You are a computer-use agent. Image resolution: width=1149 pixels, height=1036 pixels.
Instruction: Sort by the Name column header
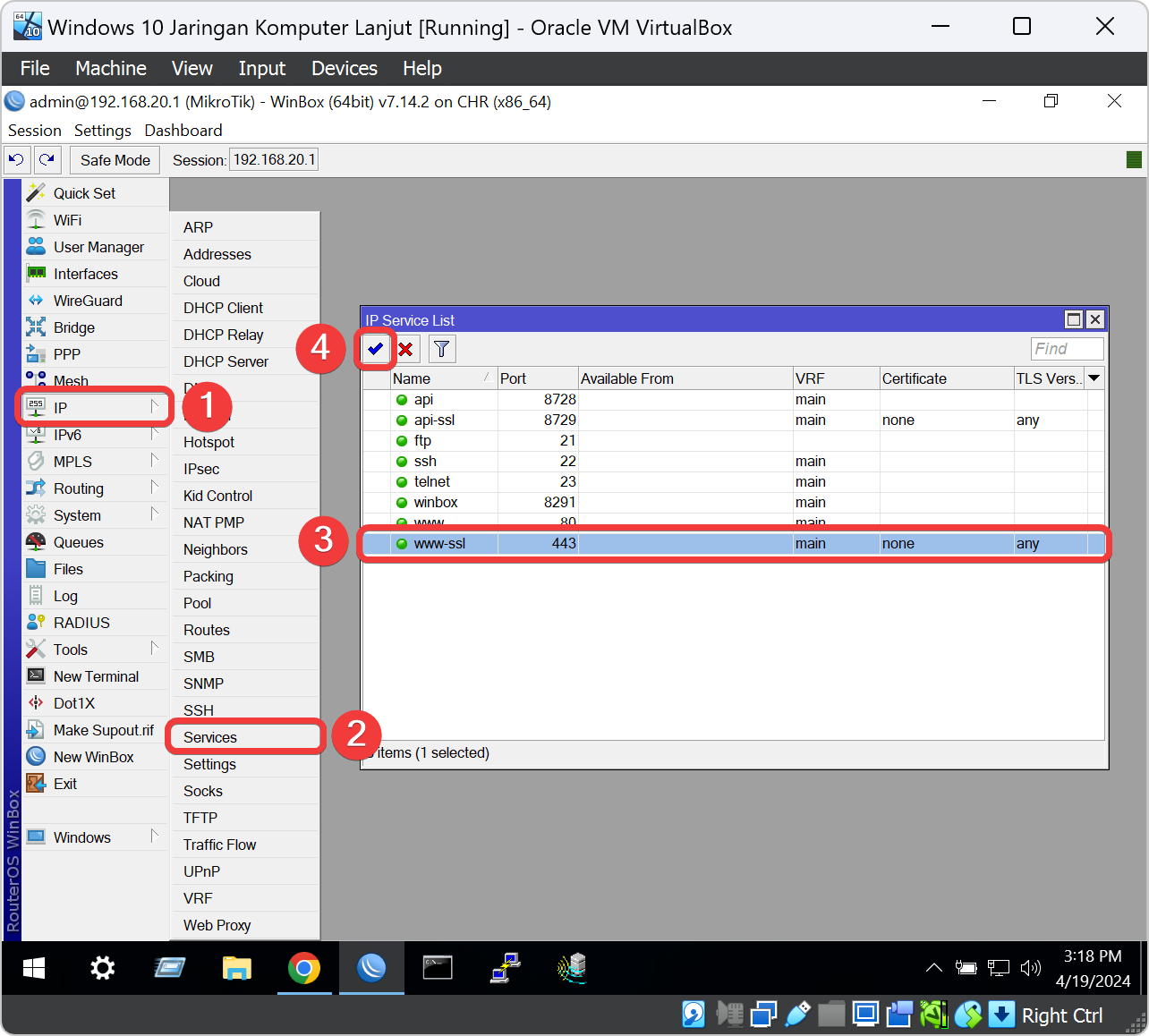(x=444, y=378)
